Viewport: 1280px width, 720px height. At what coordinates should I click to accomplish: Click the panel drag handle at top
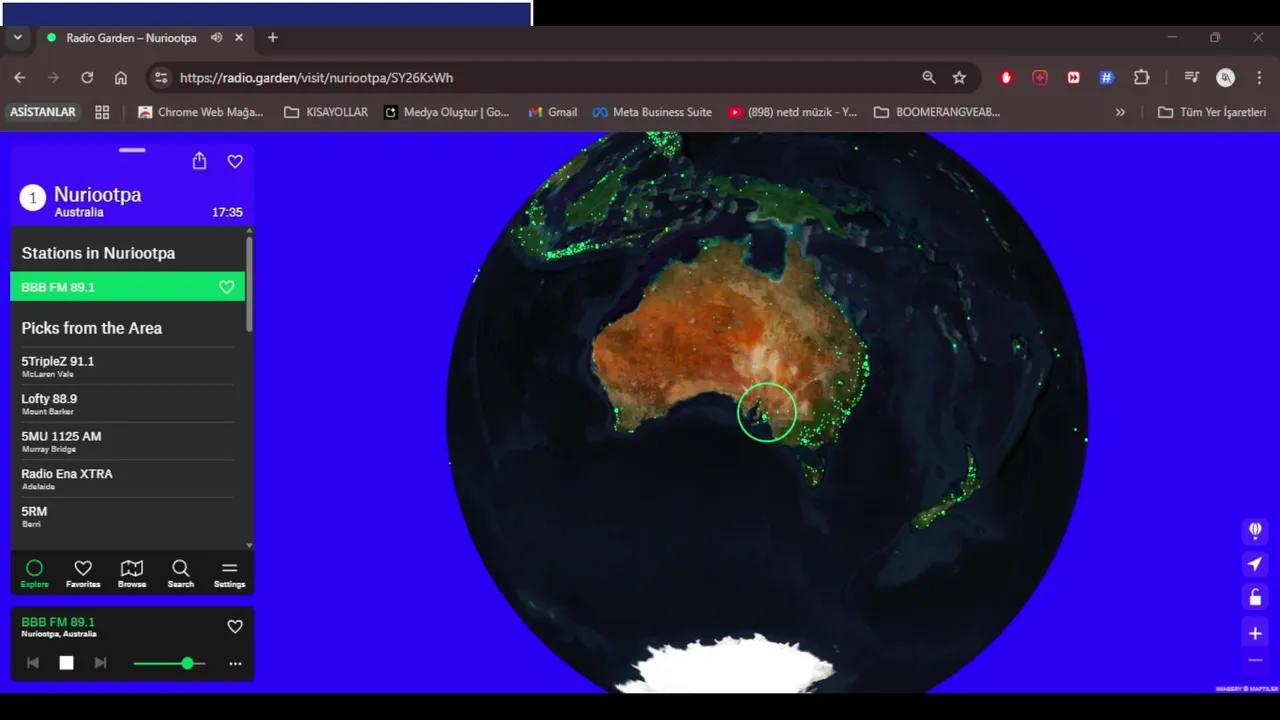132,150
